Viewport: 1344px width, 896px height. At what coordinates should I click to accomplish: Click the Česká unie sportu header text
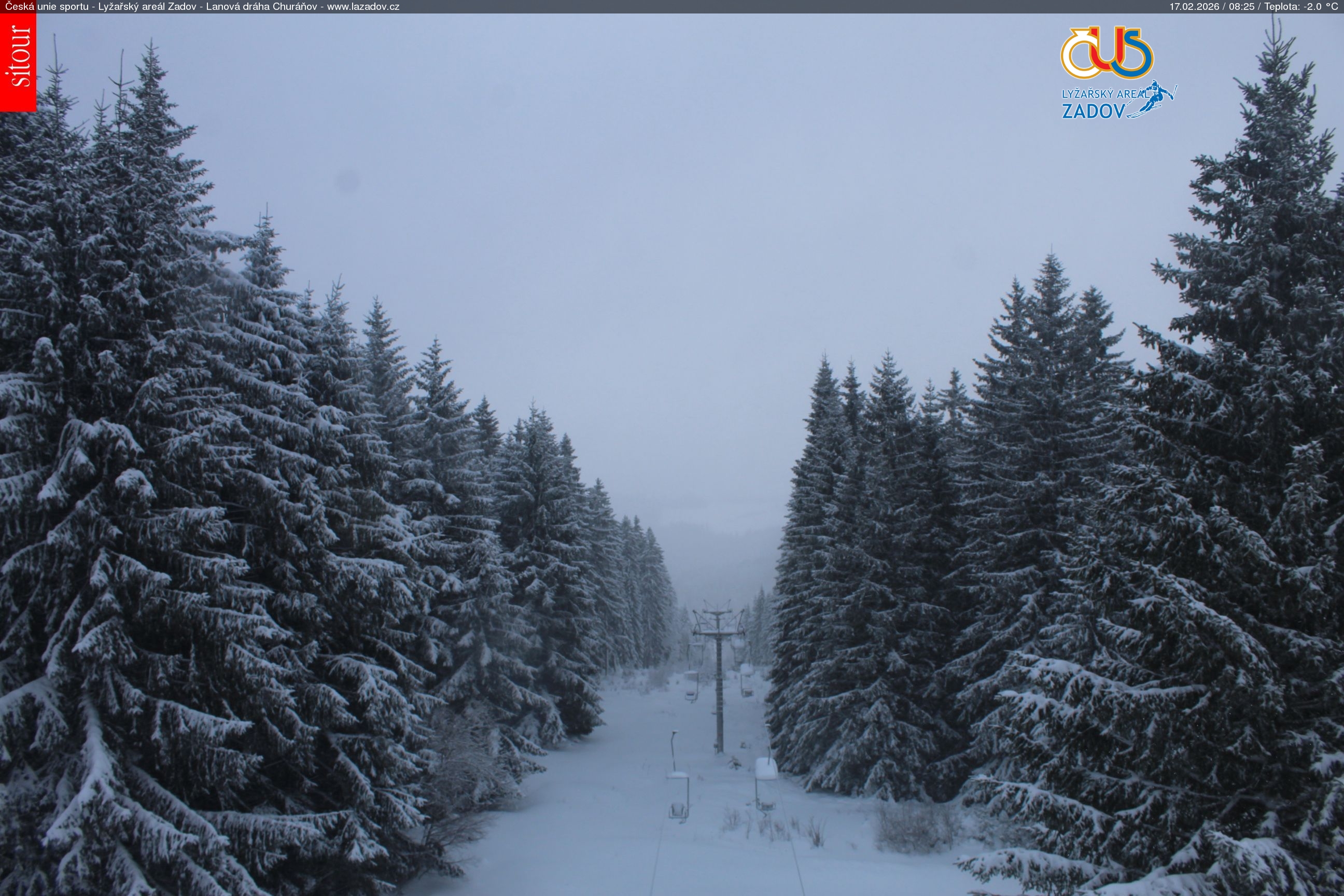click(46, 6)
